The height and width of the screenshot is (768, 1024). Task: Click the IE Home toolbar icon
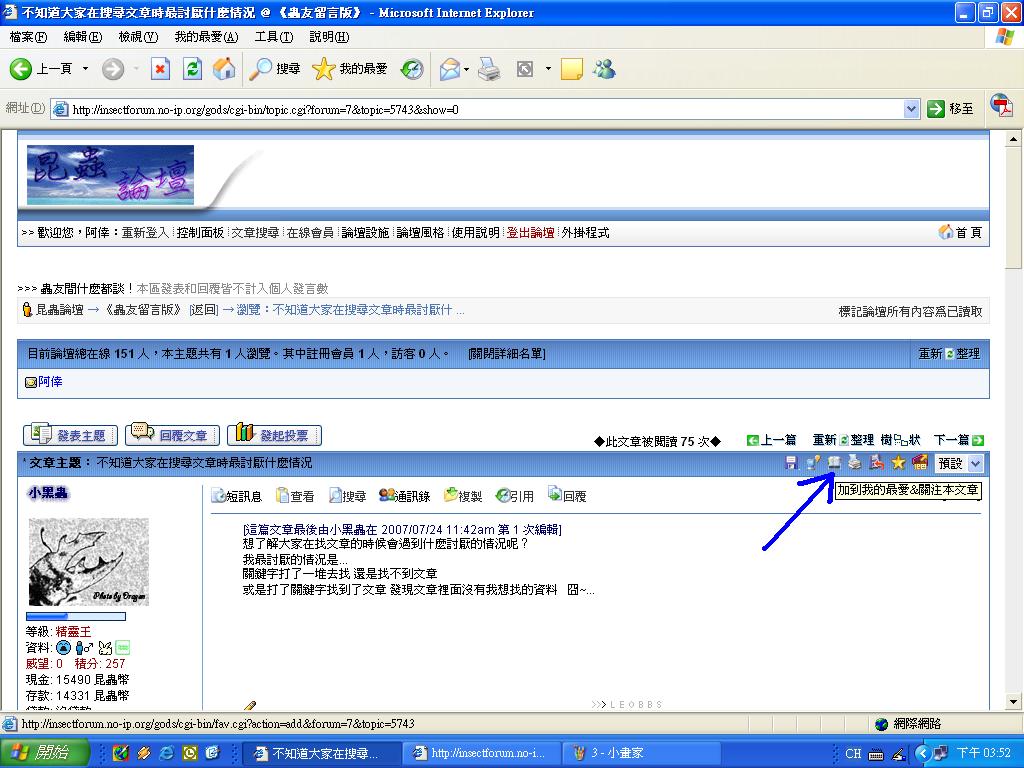point(224,69)
